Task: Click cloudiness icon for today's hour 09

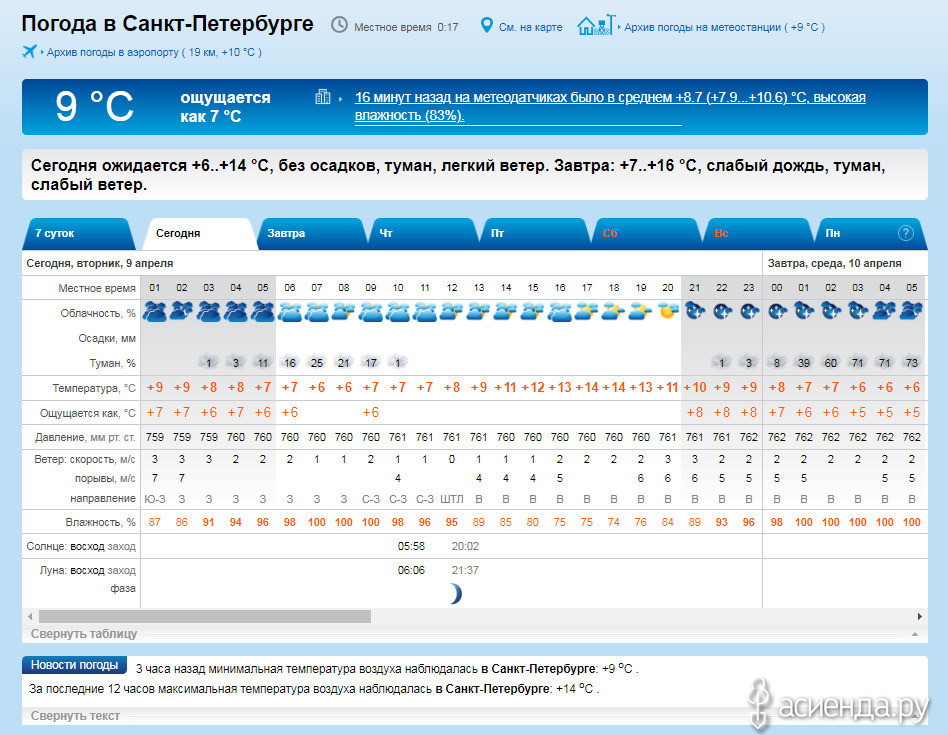Action: [x=371, y=311]
